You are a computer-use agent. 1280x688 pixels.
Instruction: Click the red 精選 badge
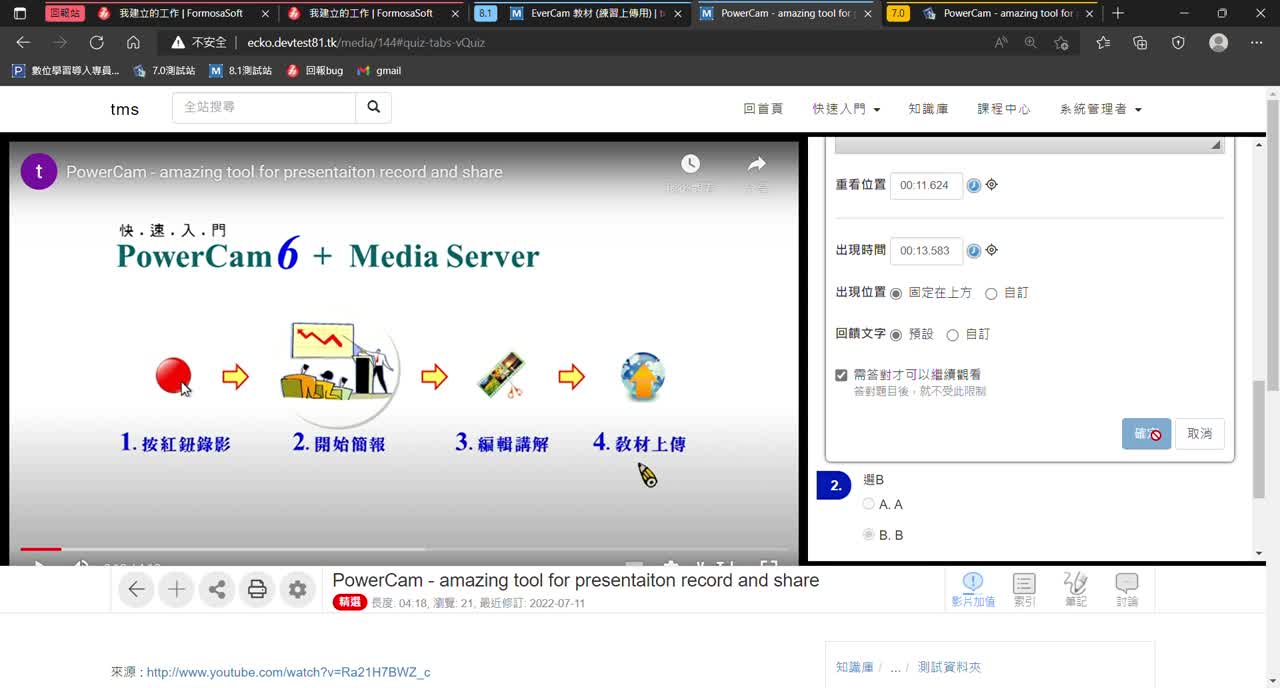[350, 603]
